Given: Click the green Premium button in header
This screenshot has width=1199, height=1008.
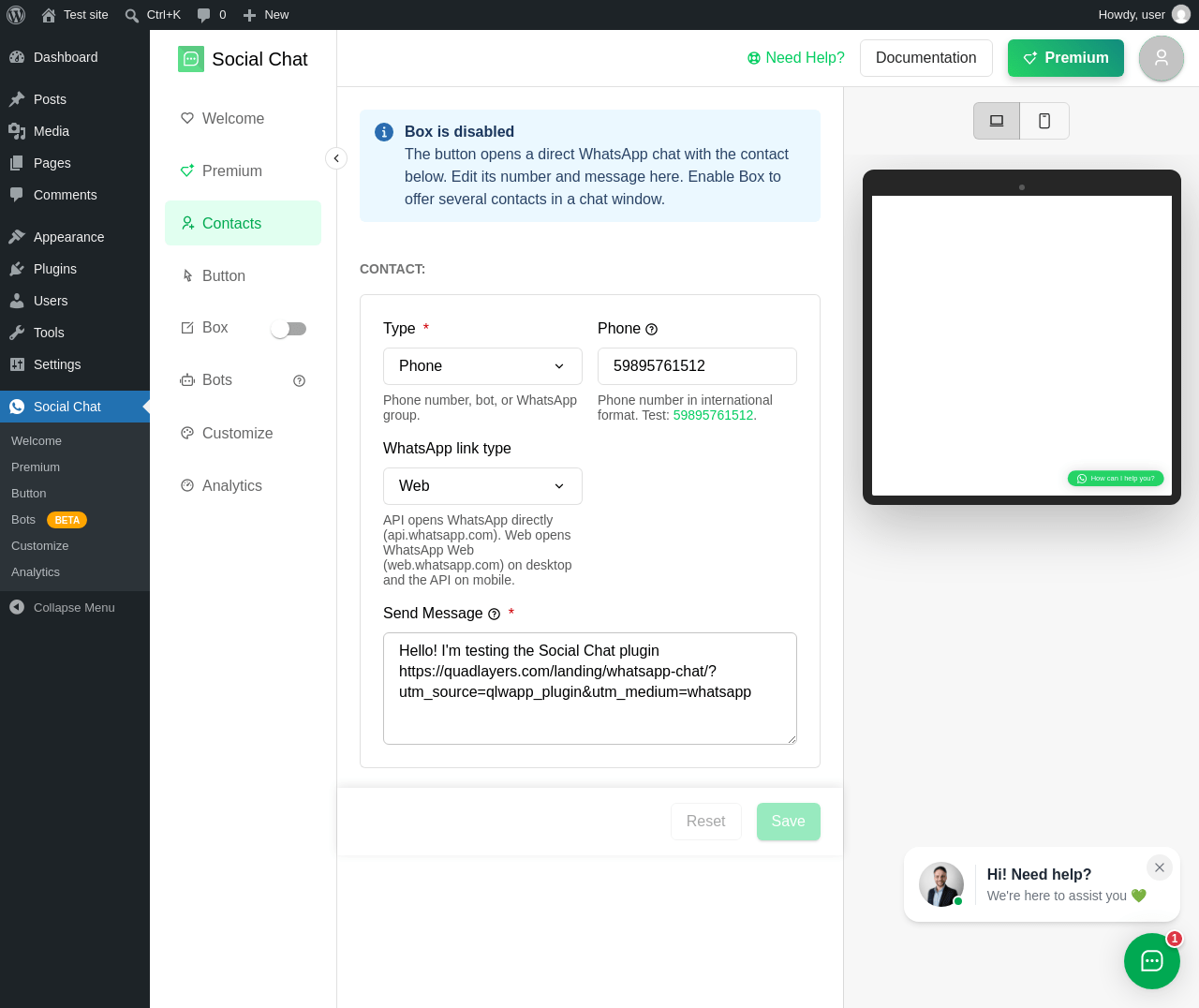Looking at the screenshot, I should click(1066, 58).
